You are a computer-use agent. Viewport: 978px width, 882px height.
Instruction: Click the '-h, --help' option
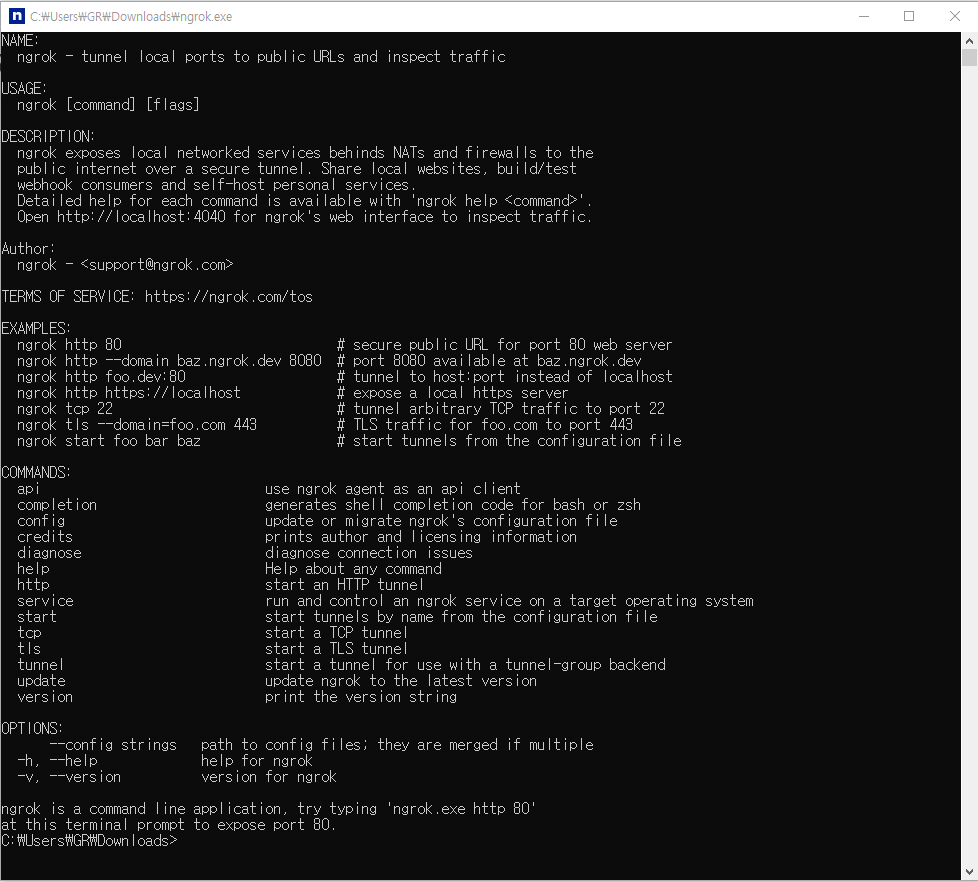[x=57, y=761]
